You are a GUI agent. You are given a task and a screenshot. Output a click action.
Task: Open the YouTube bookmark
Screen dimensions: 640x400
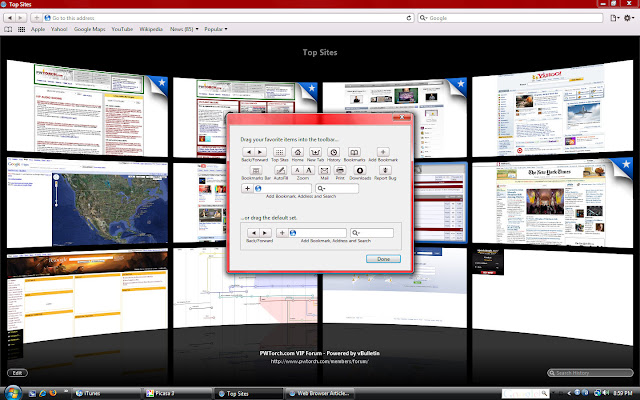[122, 30]
